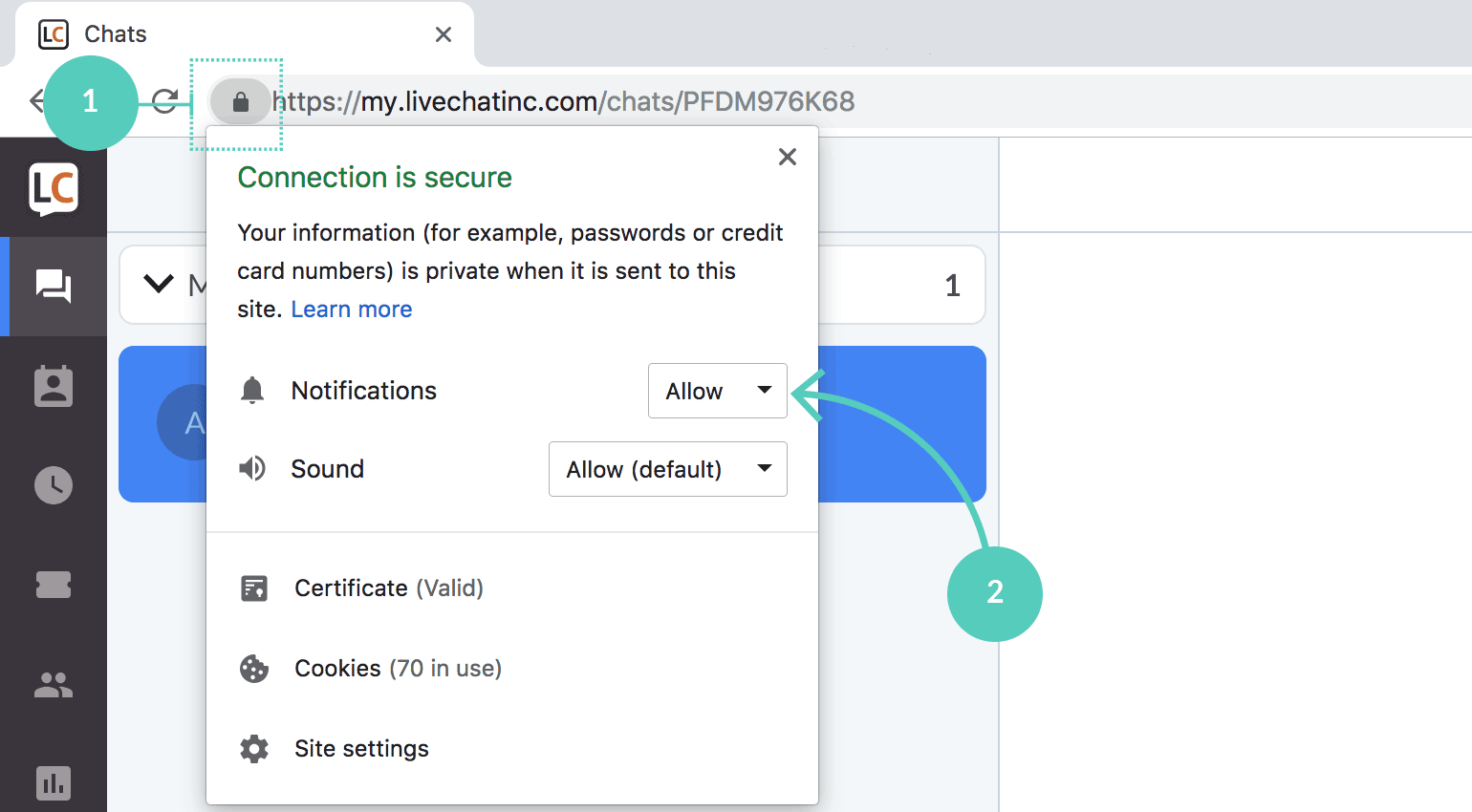Close the Chats browser tab
The width and height of the screenshot is (1472, 812).
[444, 34]
